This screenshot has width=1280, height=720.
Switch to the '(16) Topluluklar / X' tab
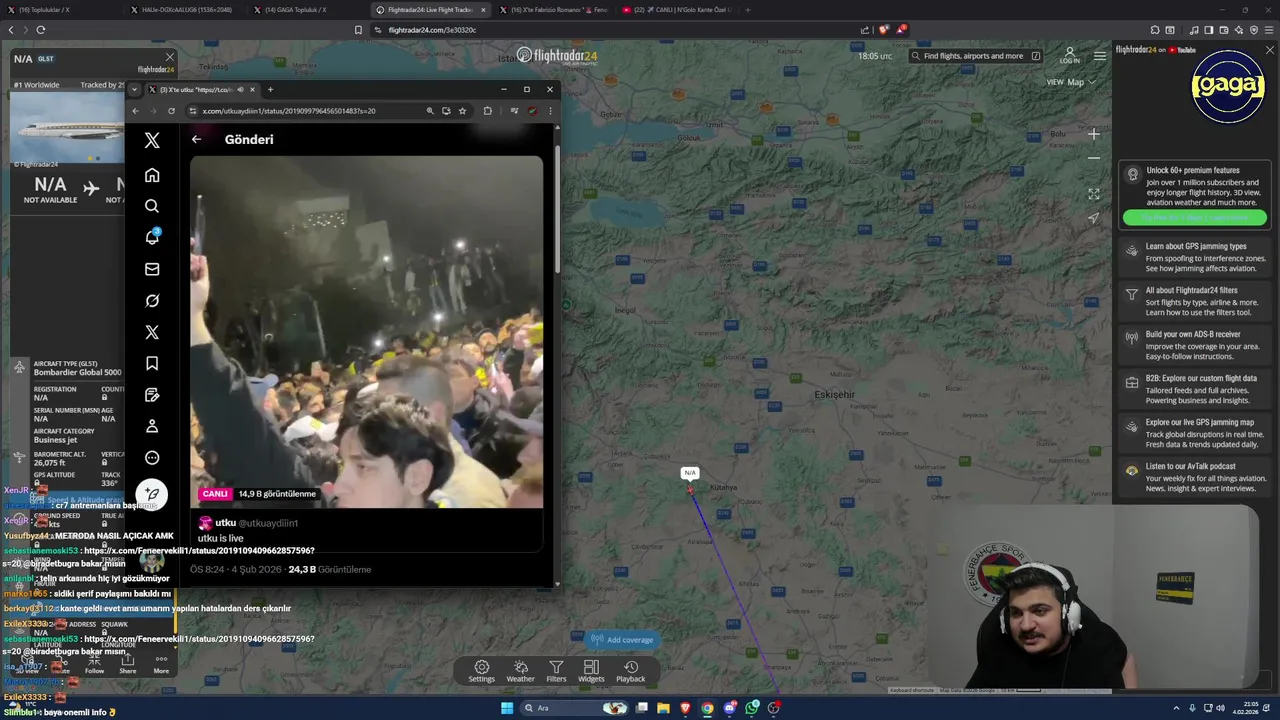click(x=62, y=10)
